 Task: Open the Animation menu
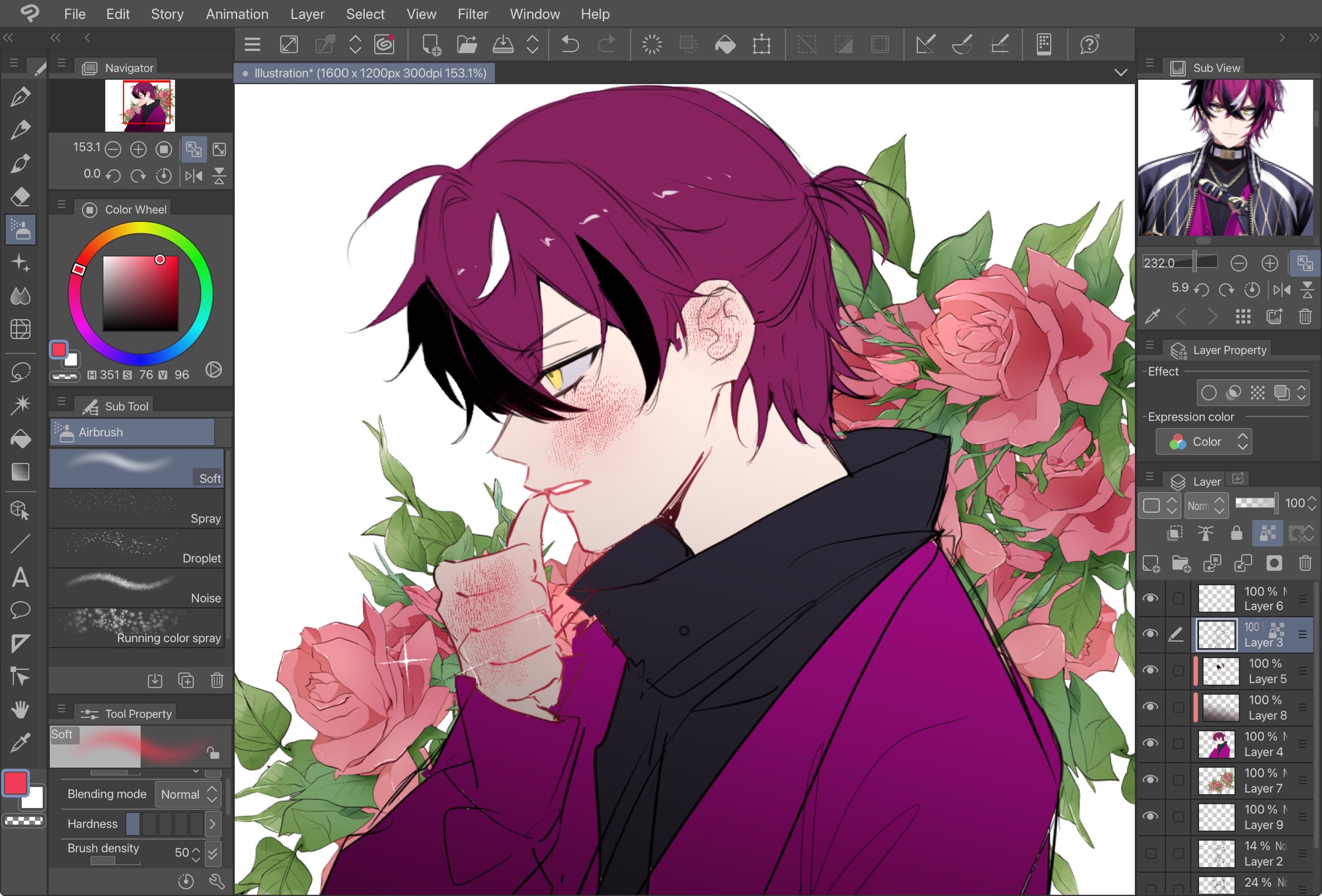pyautogui.click(x=237, y=14)
